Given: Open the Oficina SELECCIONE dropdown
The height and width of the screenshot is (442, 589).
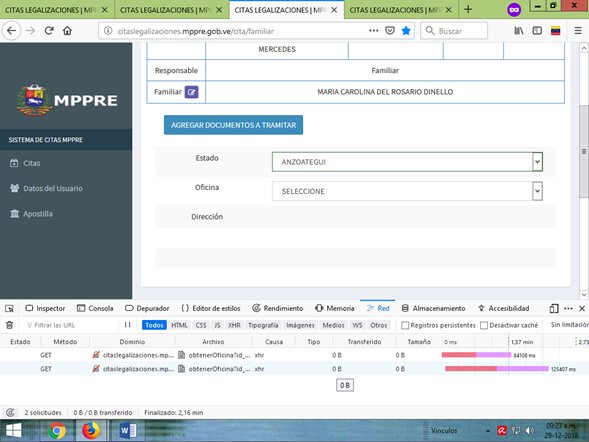Looking at the screenshot, I should (x=407, y=191).
